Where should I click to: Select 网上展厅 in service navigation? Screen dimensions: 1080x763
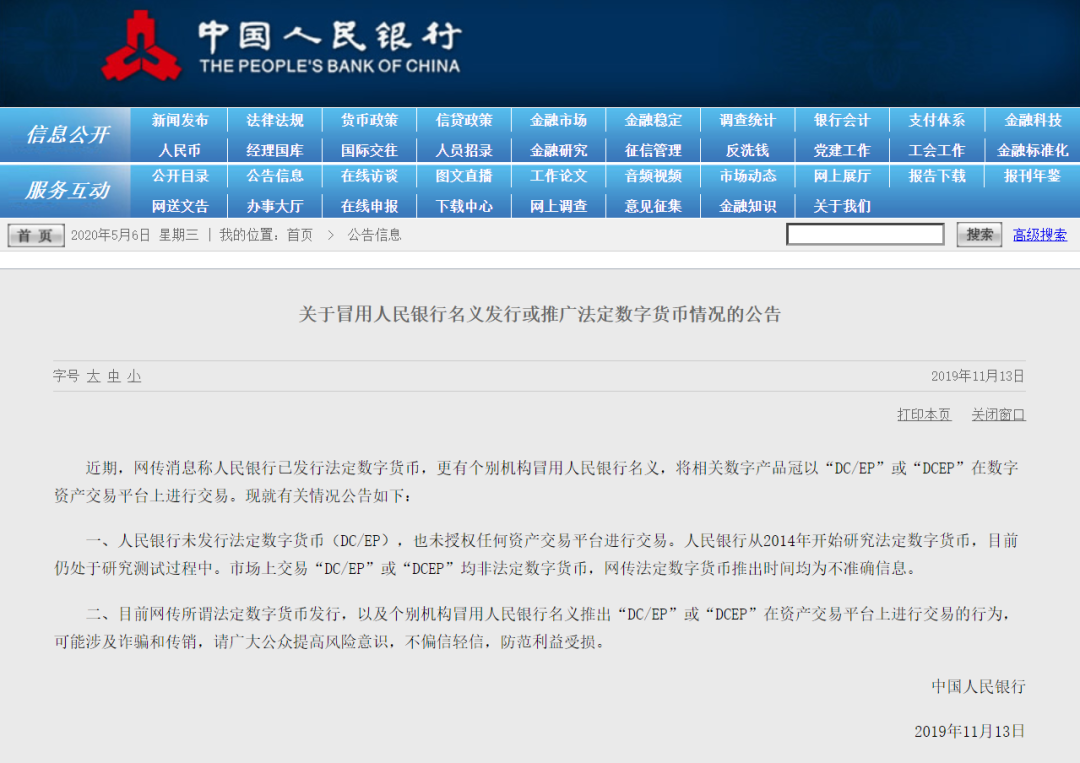click(842, 176)
